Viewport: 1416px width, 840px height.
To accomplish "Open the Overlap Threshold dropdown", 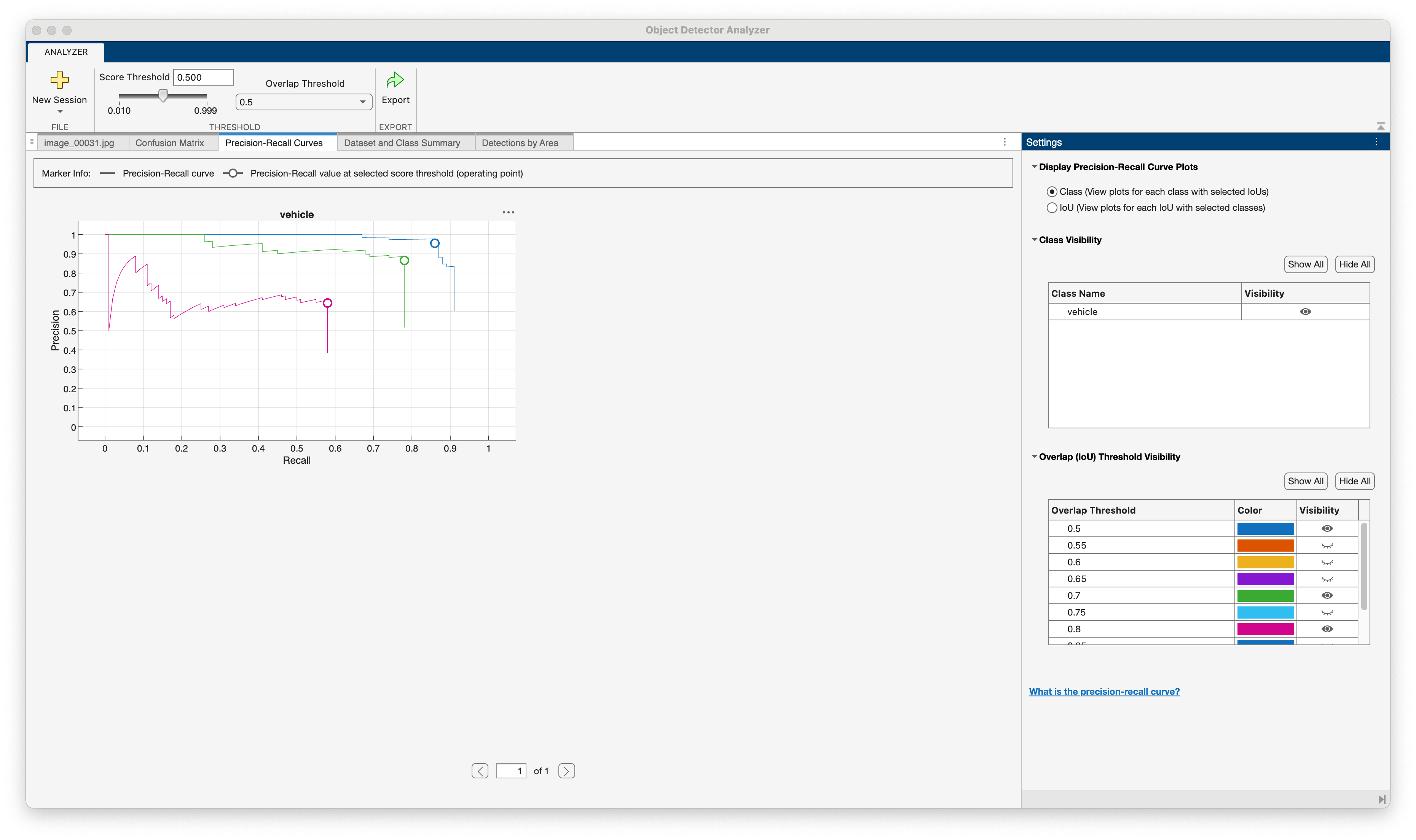I will pos(303,102).
